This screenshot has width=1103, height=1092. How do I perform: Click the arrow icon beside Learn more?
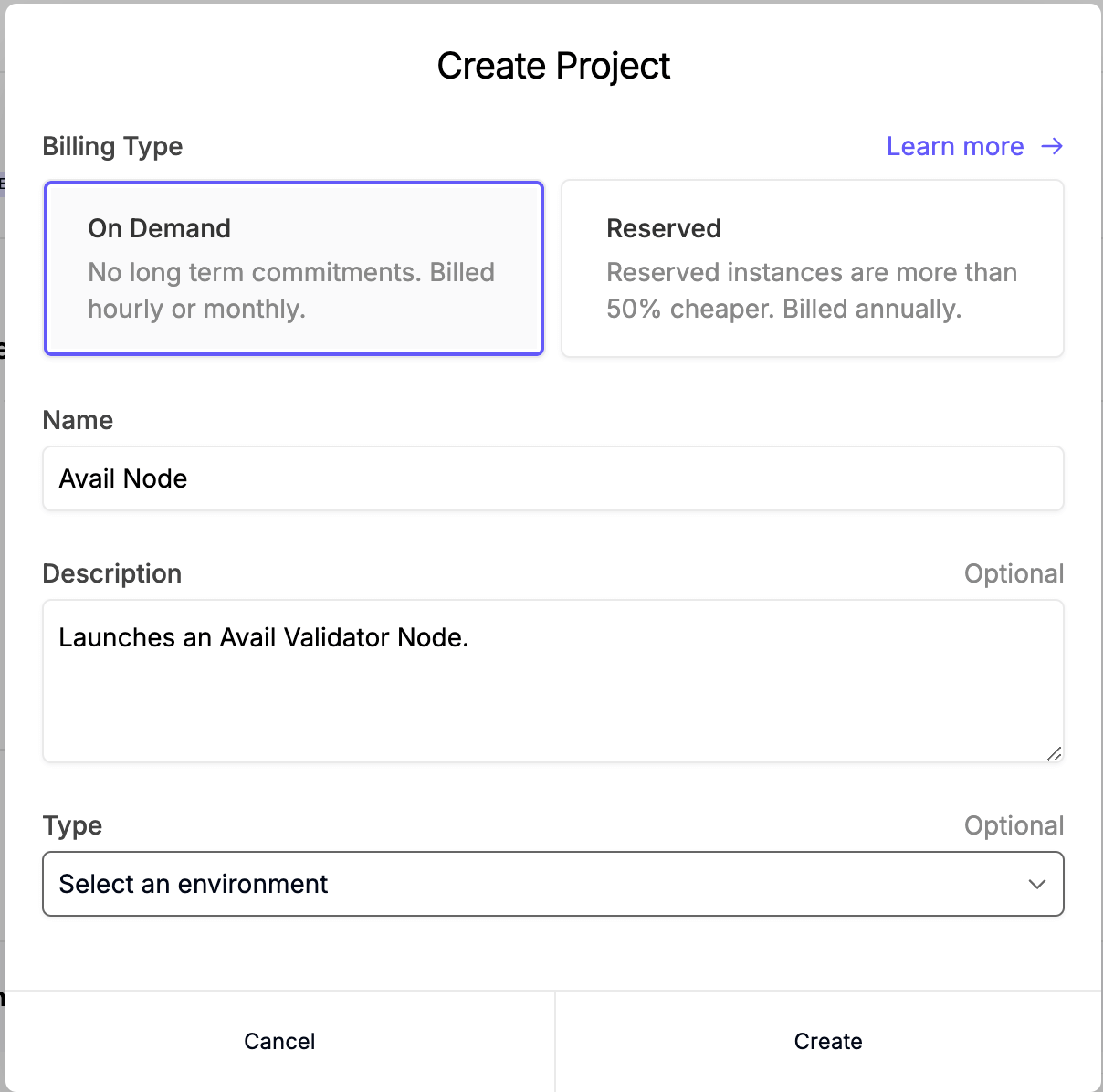1052,146
